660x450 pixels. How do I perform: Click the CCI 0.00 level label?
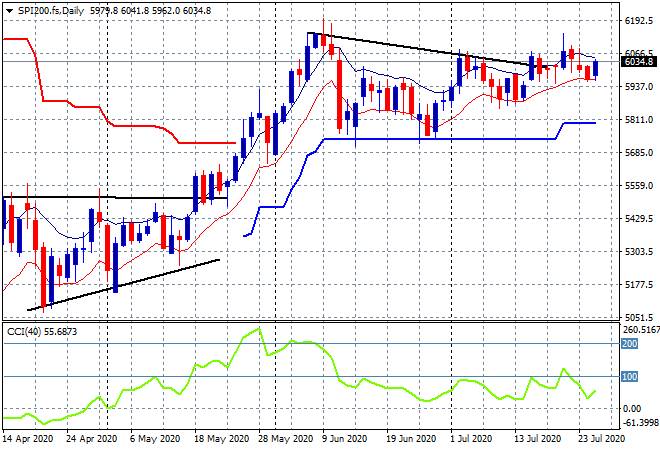pyautogui.click(x=632, y=409)
